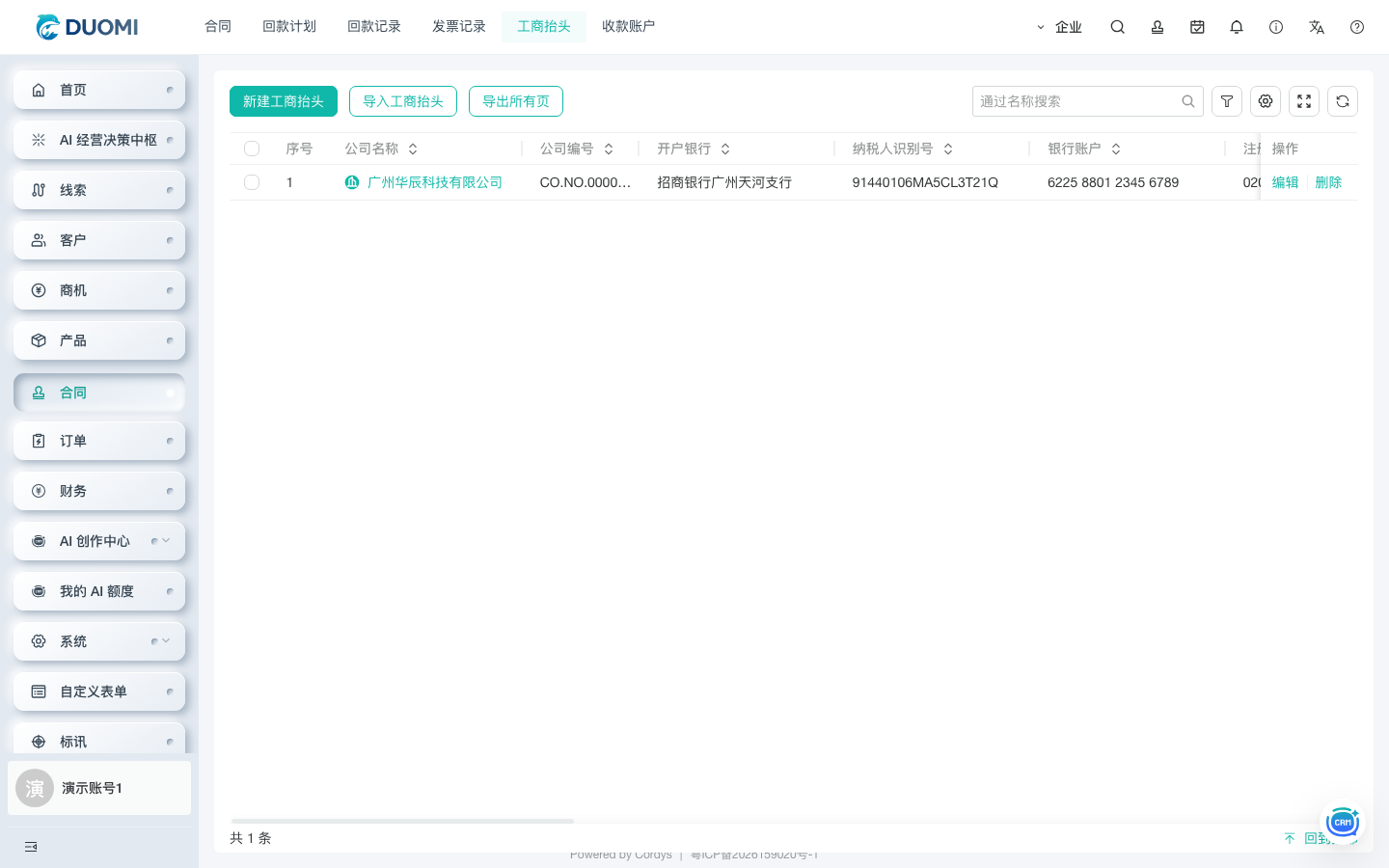
Task: Click 编辑 for row 1
Action: (x=1286, y=182)
